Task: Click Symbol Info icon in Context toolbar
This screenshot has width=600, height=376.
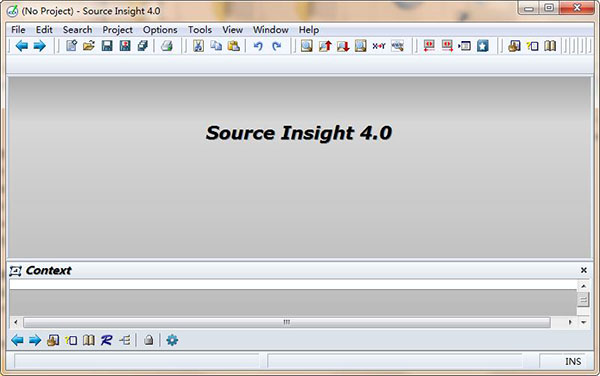Action: (71, 340)
